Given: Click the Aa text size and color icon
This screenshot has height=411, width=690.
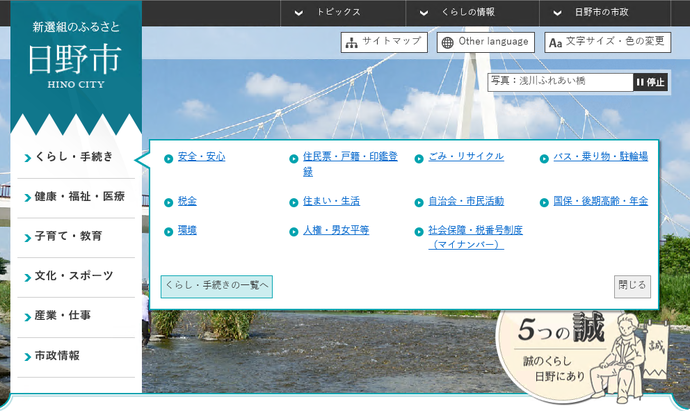Looking at the screenshot, I should (555, 42).
